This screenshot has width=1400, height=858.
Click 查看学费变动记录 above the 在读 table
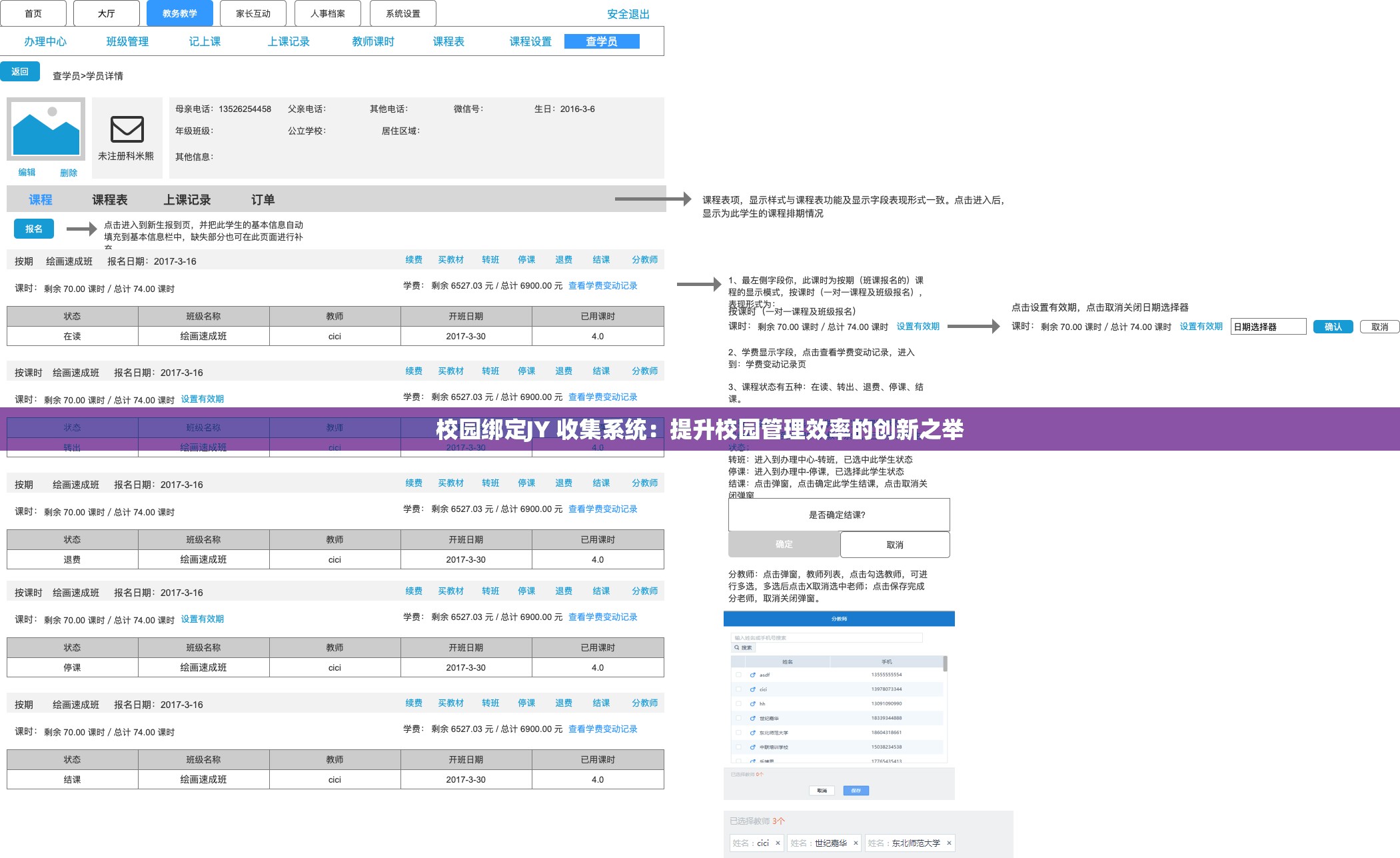pyautogui.click(x=603, y=285)
